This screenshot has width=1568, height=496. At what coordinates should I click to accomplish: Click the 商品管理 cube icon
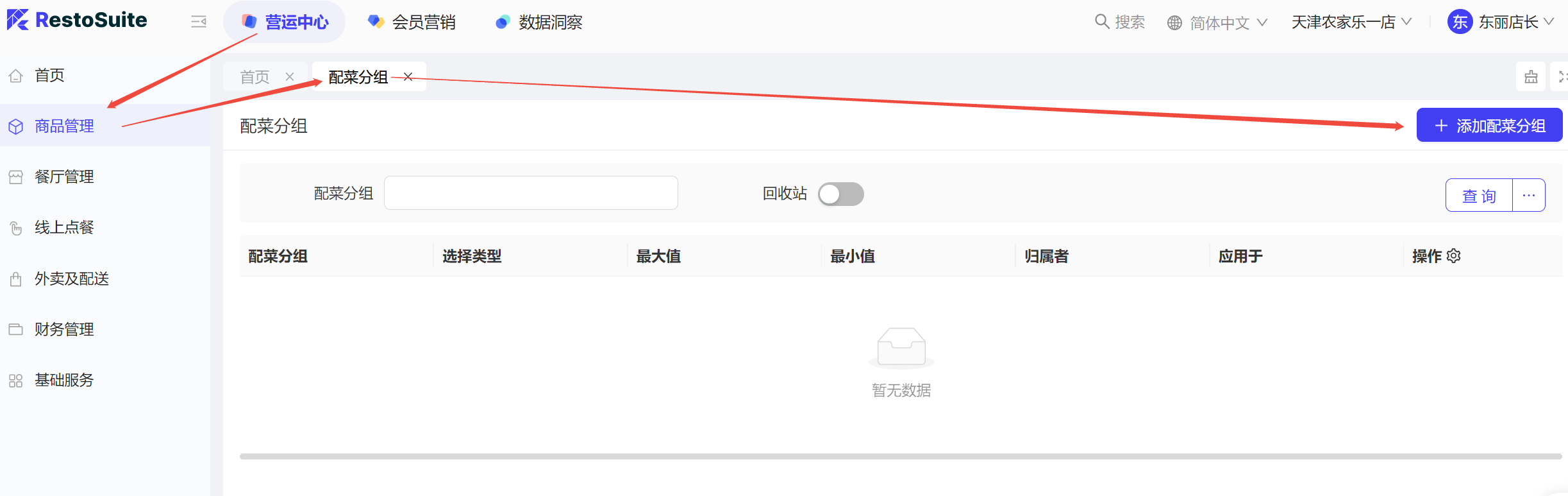[x=16, y=126]
